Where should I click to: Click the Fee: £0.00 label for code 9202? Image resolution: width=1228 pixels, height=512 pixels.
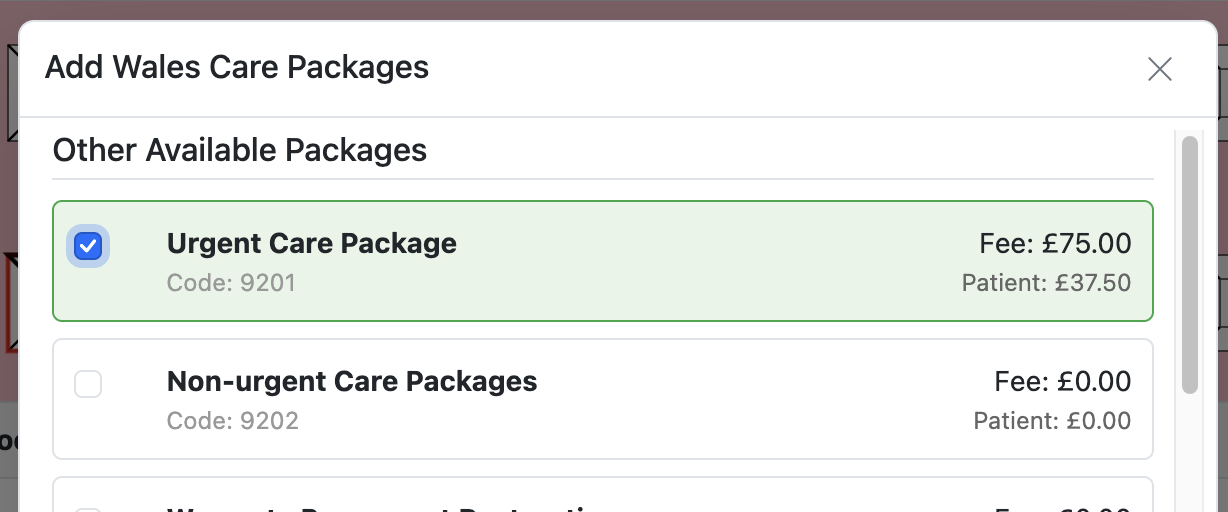pyautogui.click(x=1062, y=381)
